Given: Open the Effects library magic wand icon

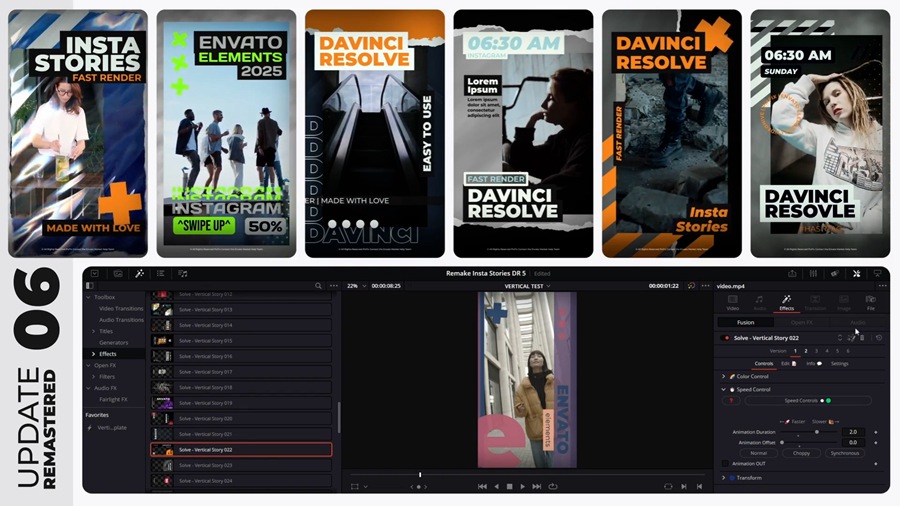Looking at the screenshot, I should click(x=139, y=273).
